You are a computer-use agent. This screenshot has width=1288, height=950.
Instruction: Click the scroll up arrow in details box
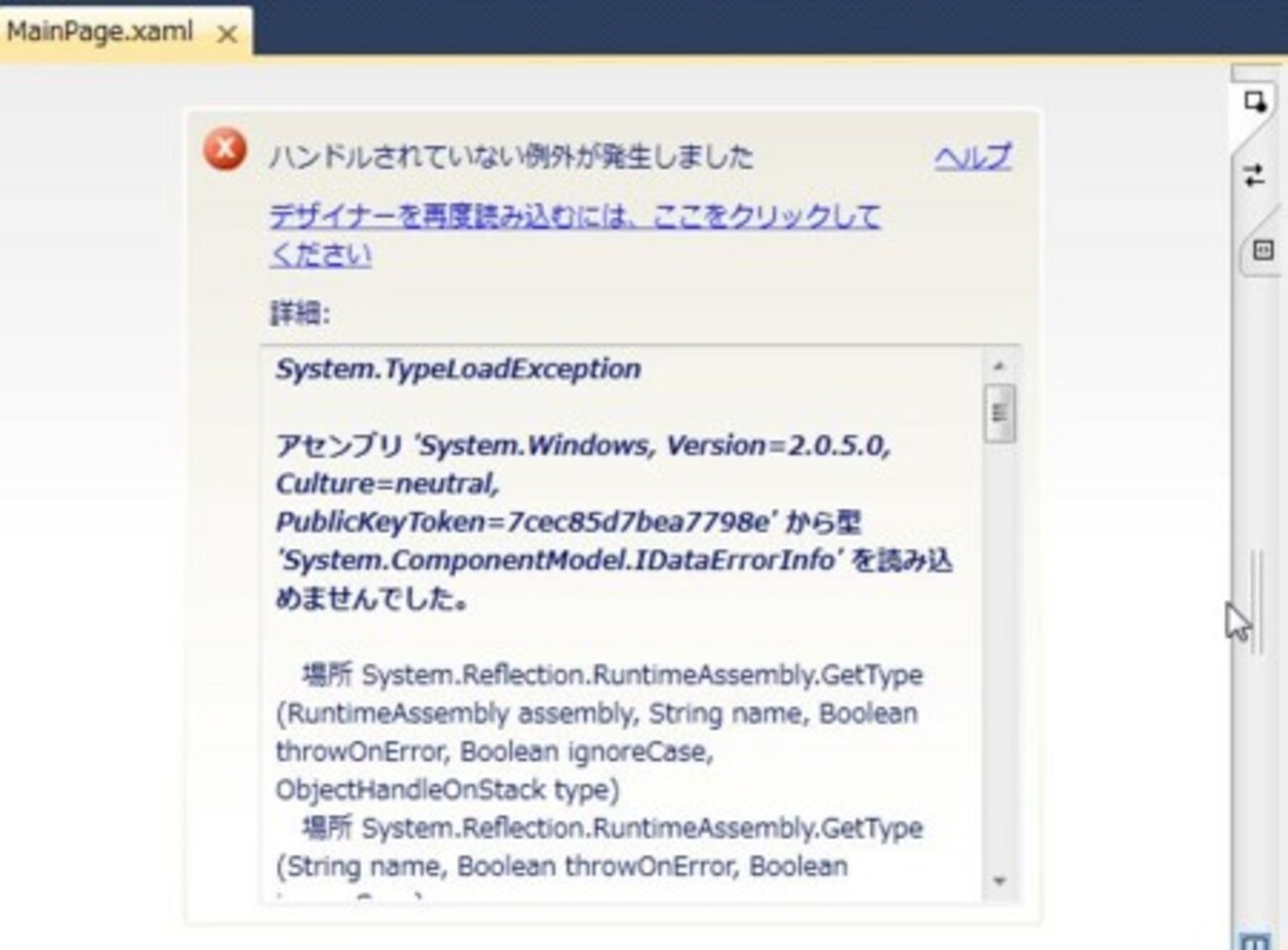pos(999,366)
